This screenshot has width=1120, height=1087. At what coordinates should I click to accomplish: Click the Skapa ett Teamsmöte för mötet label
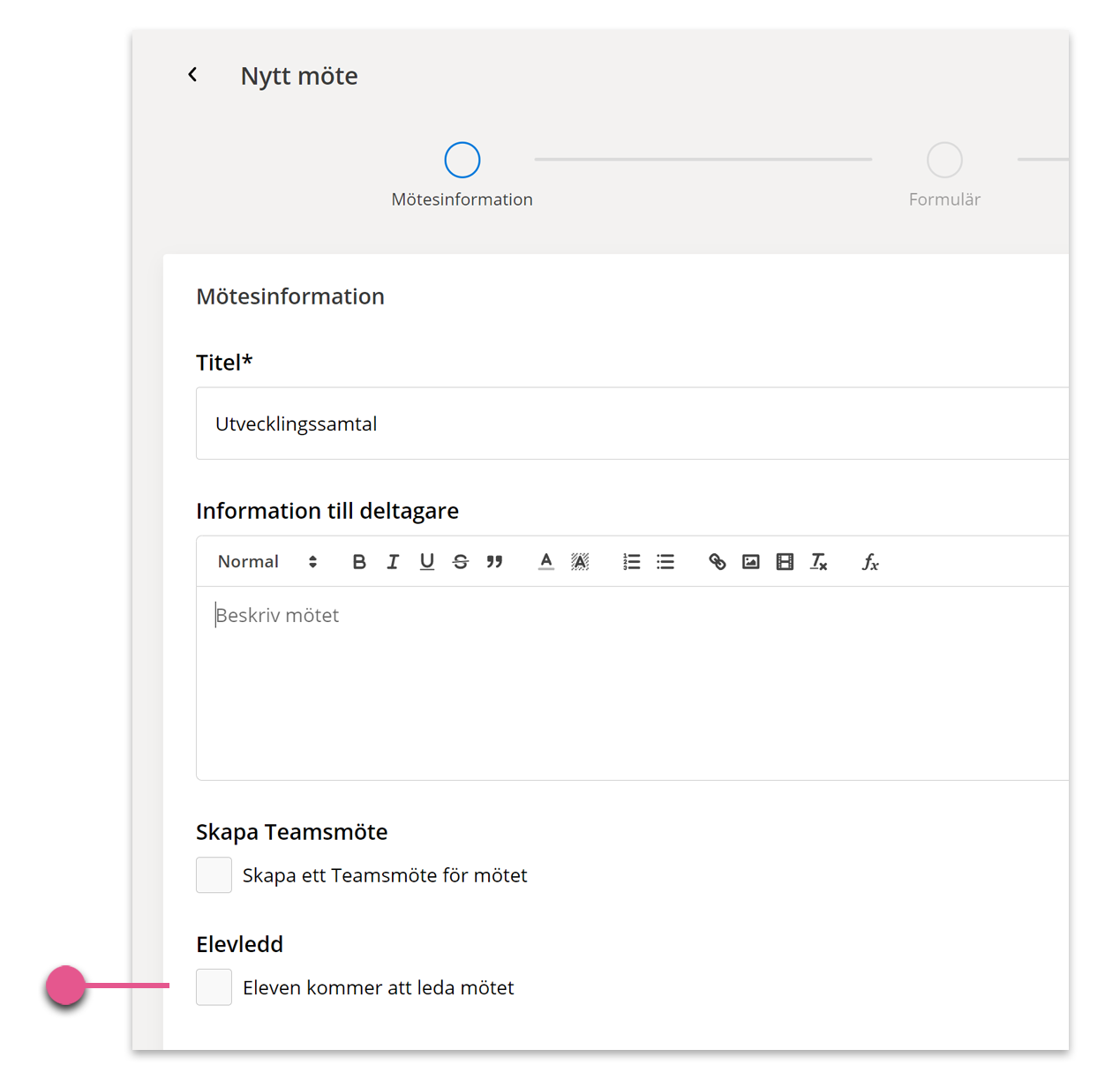click(x=385, y=875)
